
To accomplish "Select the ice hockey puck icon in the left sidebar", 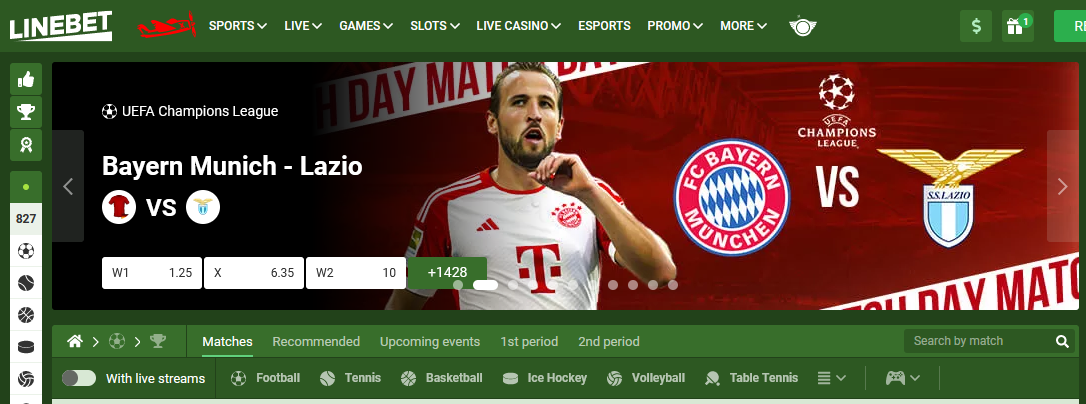I will pyautogui.click(x=26, y=347).
